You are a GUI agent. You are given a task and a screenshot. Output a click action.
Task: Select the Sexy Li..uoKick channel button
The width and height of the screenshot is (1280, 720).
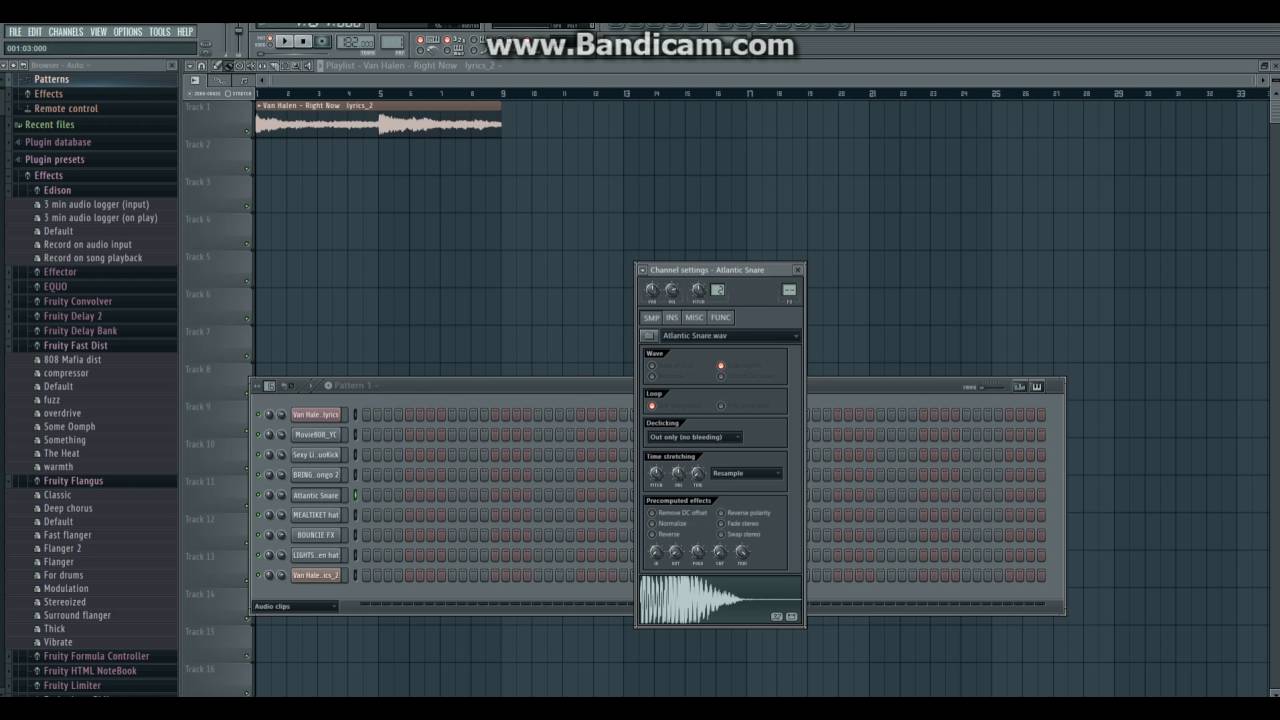(x=316, y=455)
